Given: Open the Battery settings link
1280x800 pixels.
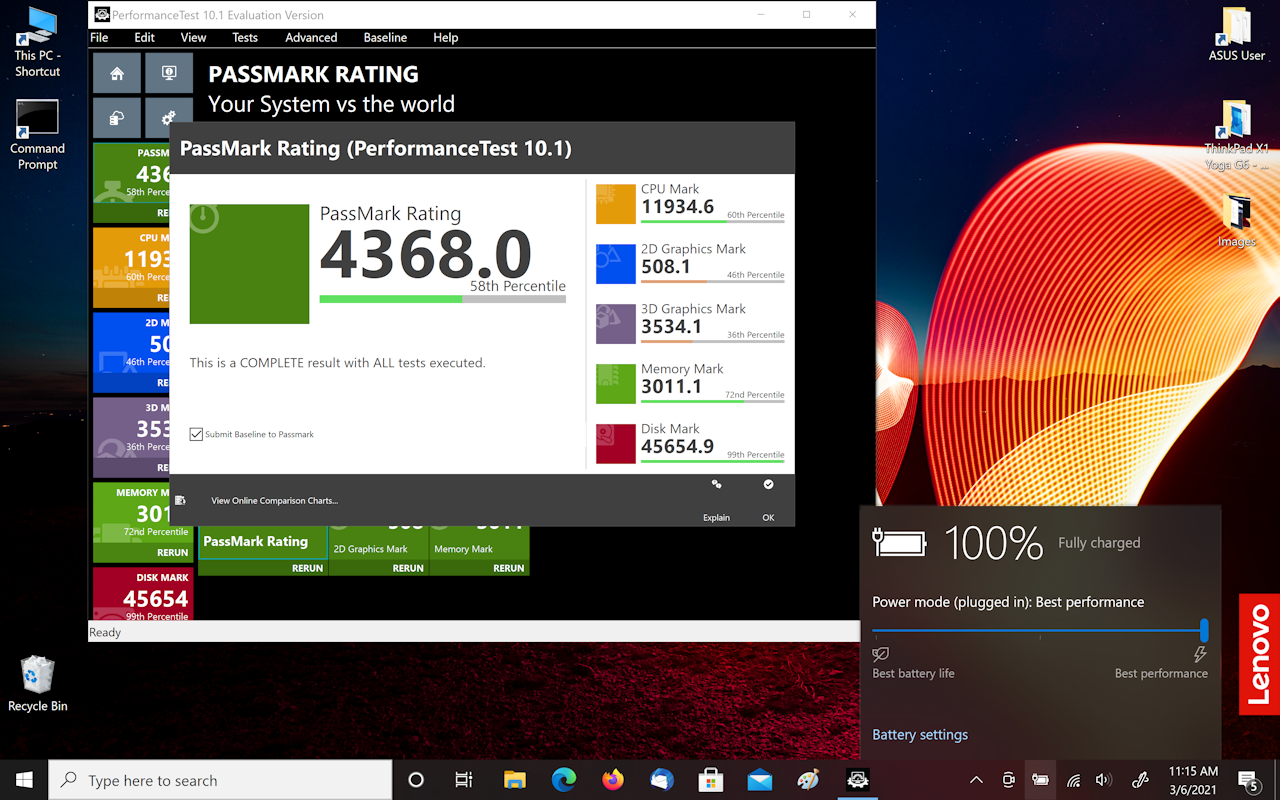Looking at the screenshot, I should pos(920,735).
